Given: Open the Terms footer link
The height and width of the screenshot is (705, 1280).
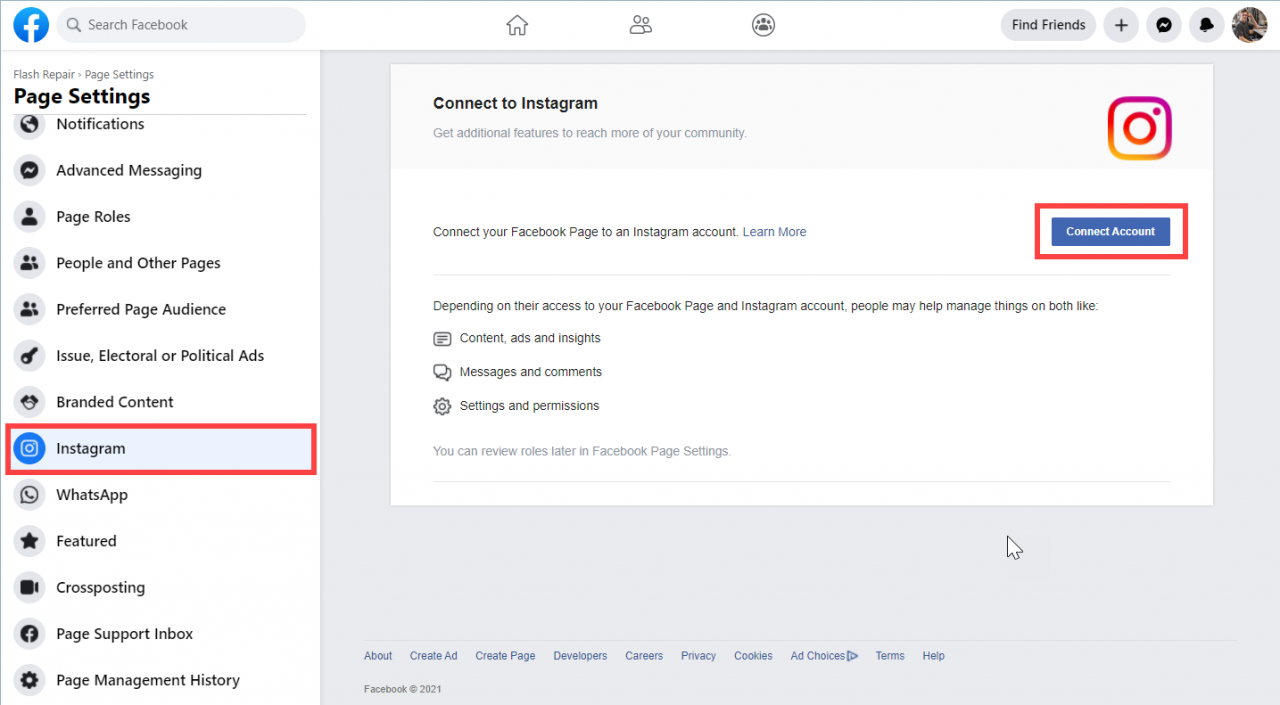Looking at the screenshot, I should coord(890,656).
